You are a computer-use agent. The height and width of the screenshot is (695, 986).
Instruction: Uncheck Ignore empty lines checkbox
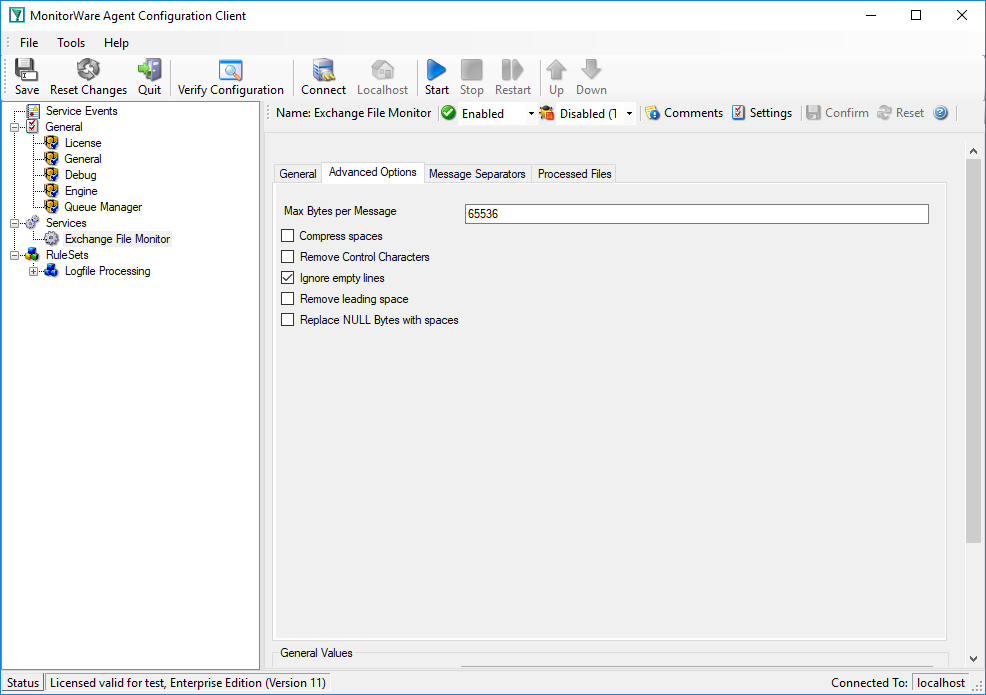(x=287, y=277)
